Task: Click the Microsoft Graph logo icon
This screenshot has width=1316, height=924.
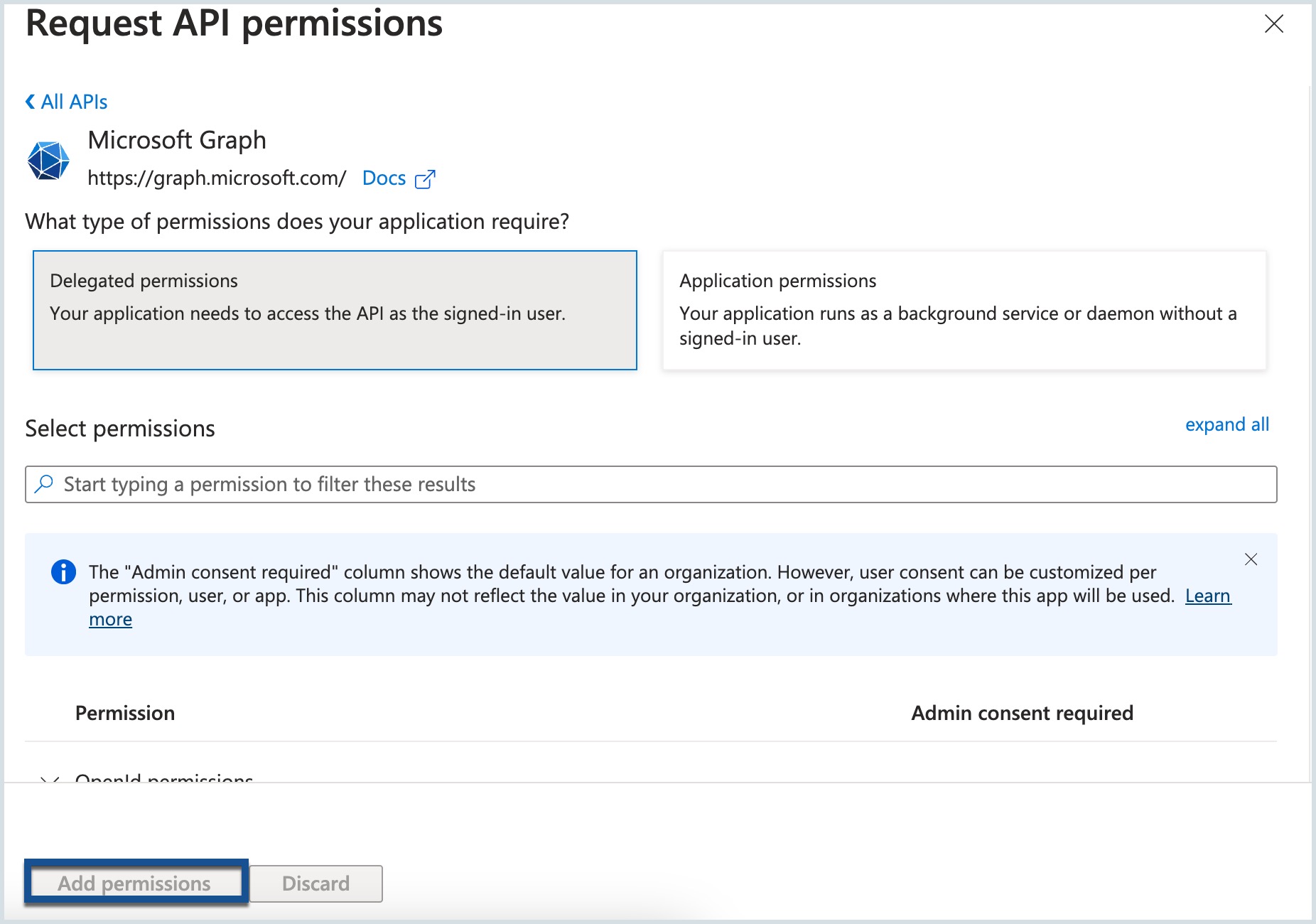Action: pyautogui.click(x=48, y=160)
